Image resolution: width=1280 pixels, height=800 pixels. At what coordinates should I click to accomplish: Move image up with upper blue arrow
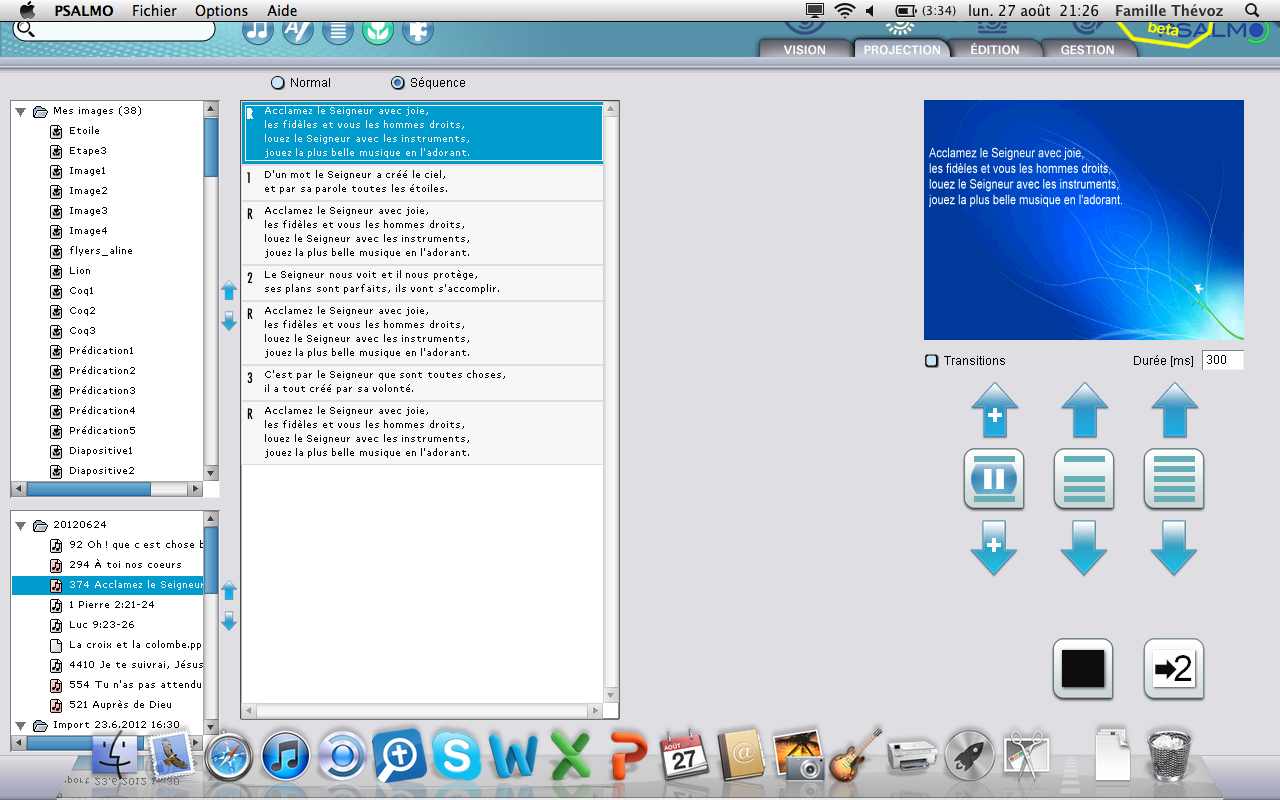229,291
